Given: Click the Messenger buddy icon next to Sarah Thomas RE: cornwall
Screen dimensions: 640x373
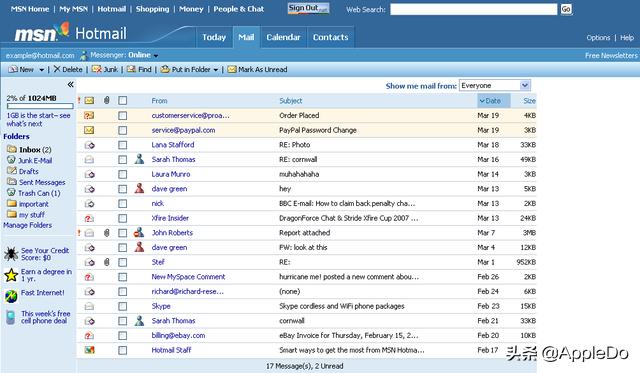Looking at the screenshot, I should (139, 159).
